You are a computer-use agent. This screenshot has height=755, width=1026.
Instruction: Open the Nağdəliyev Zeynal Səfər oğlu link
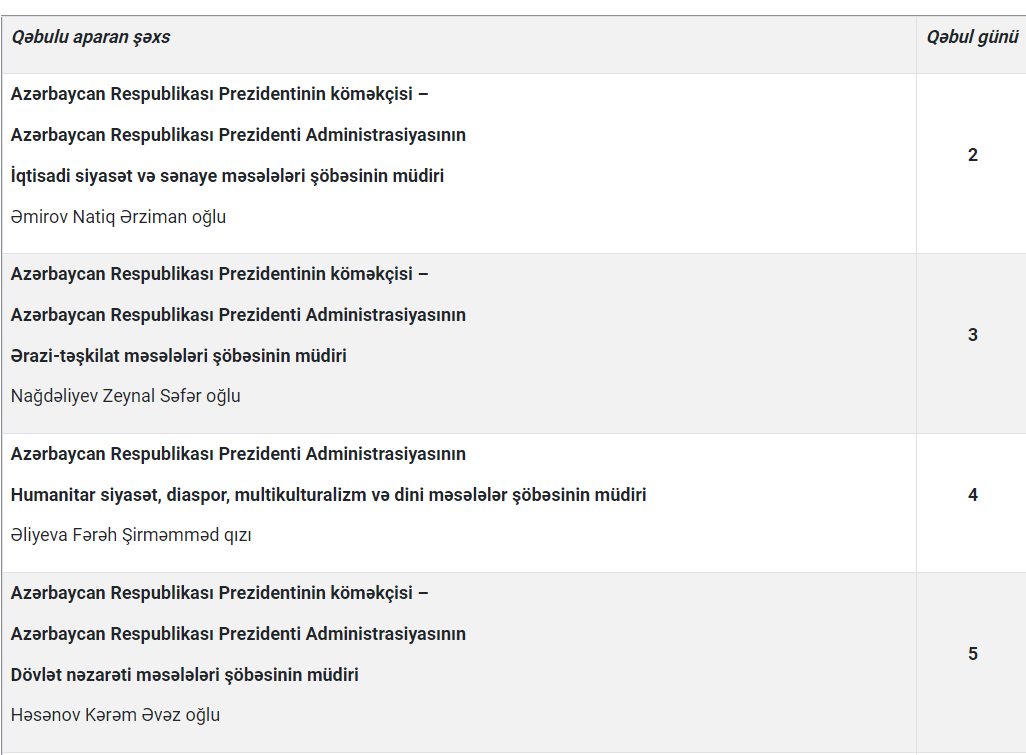[125, 396]
